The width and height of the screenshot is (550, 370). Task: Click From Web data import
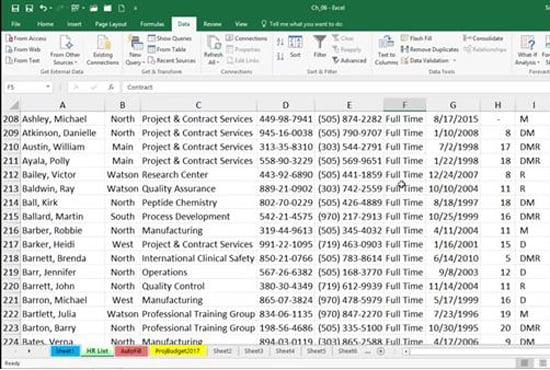(x=24, y=49)
